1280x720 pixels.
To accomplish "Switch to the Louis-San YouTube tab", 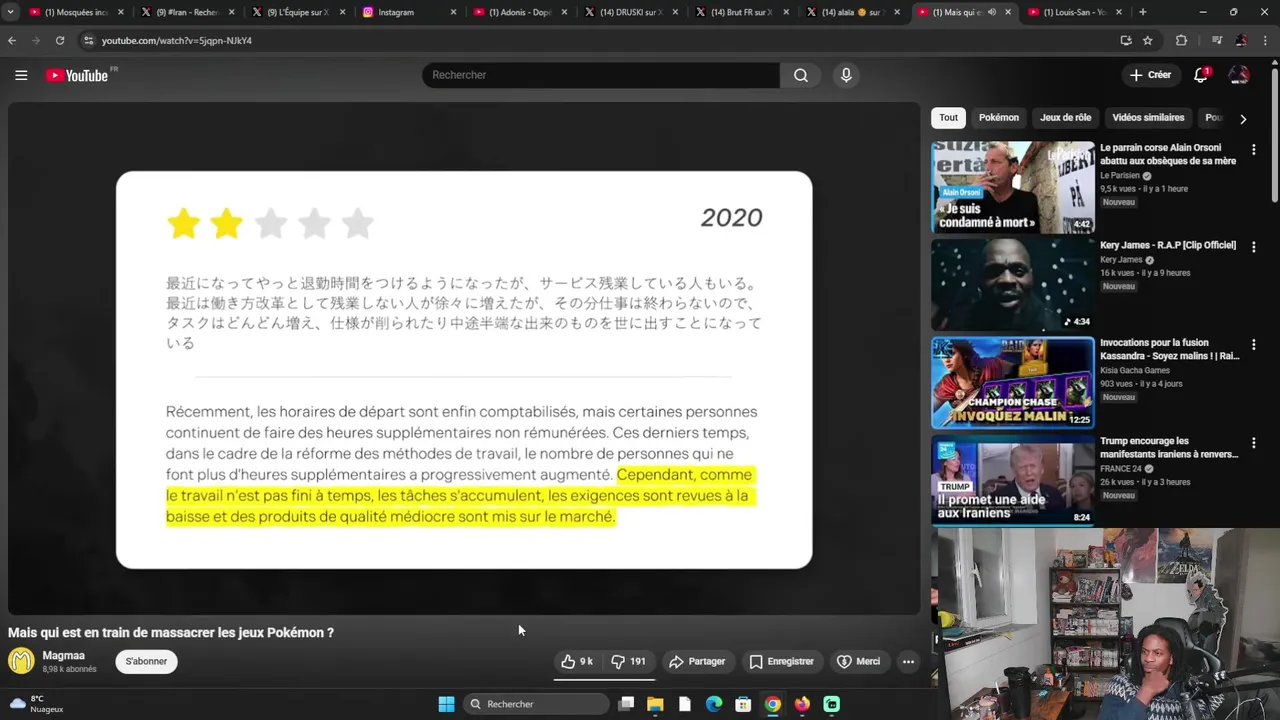I will [1075, 12].
